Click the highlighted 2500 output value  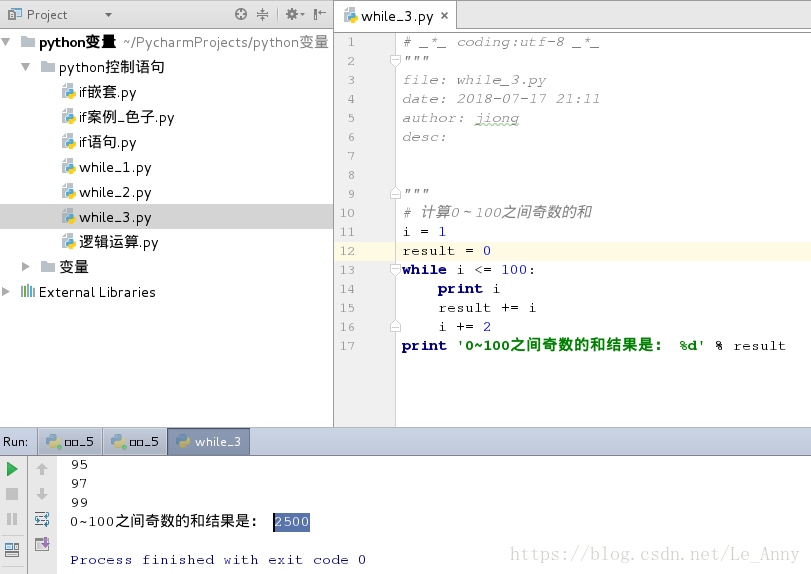click(292, 521)
